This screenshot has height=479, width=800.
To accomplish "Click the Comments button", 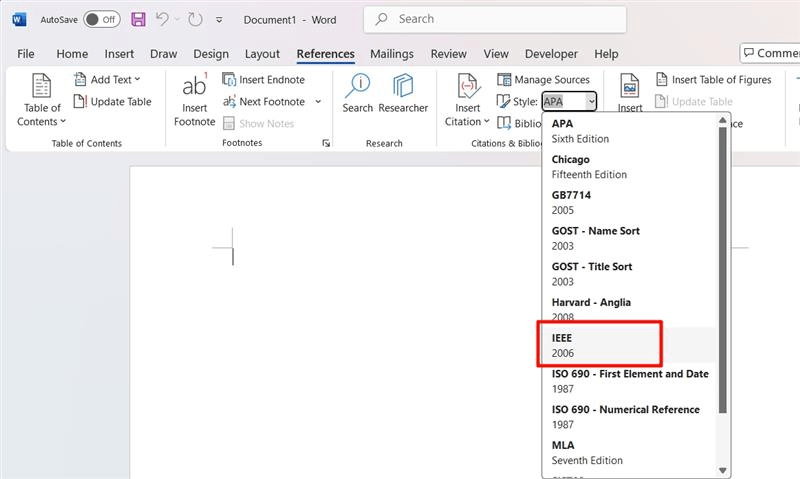I will click(770, 53).
